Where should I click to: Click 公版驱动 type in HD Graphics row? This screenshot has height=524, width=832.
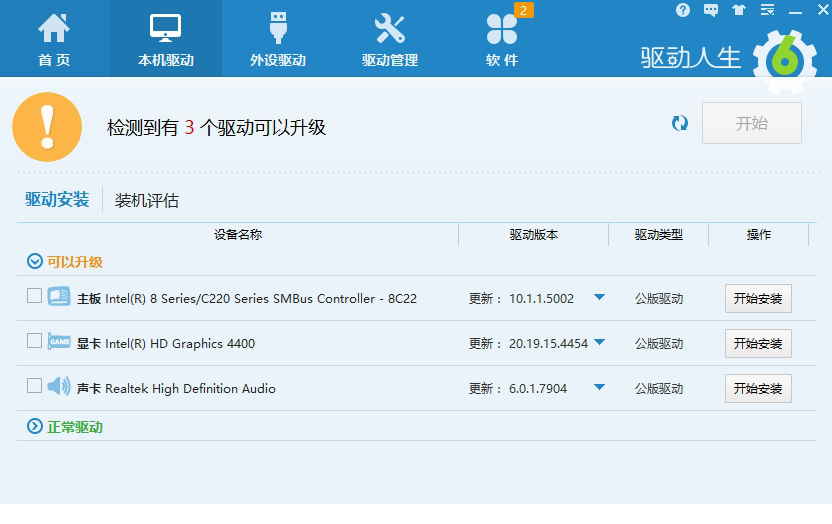[x=659, y=344]
